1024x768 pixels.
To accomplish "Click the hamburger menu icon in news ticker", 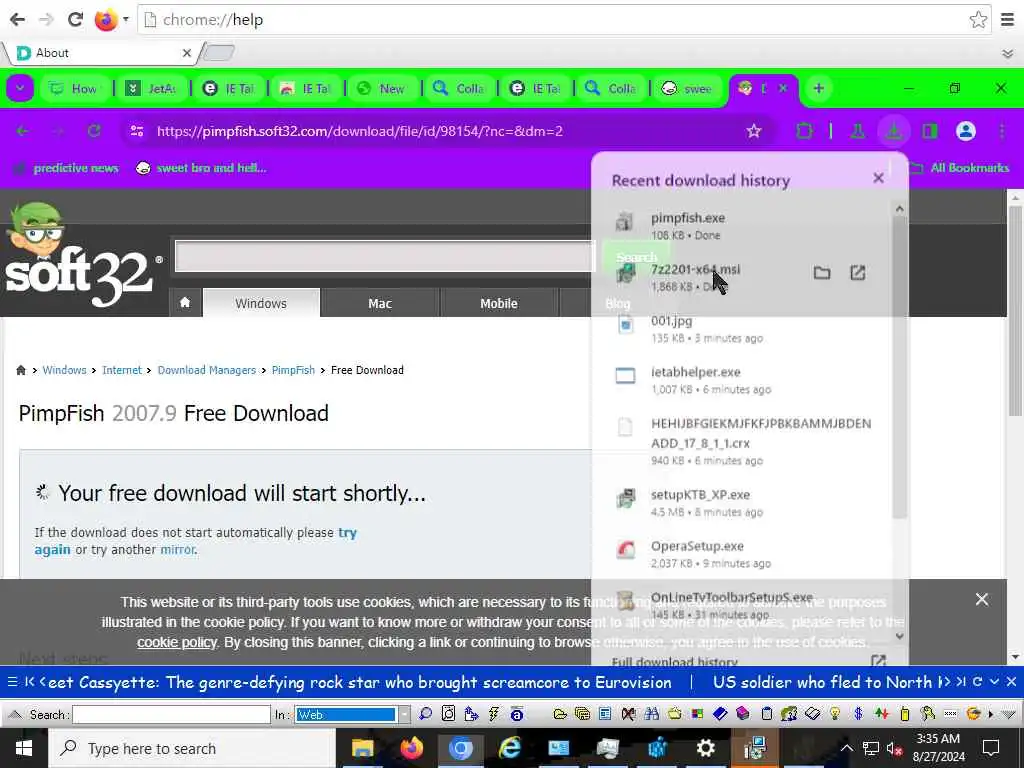I will (x=12, y=682).
